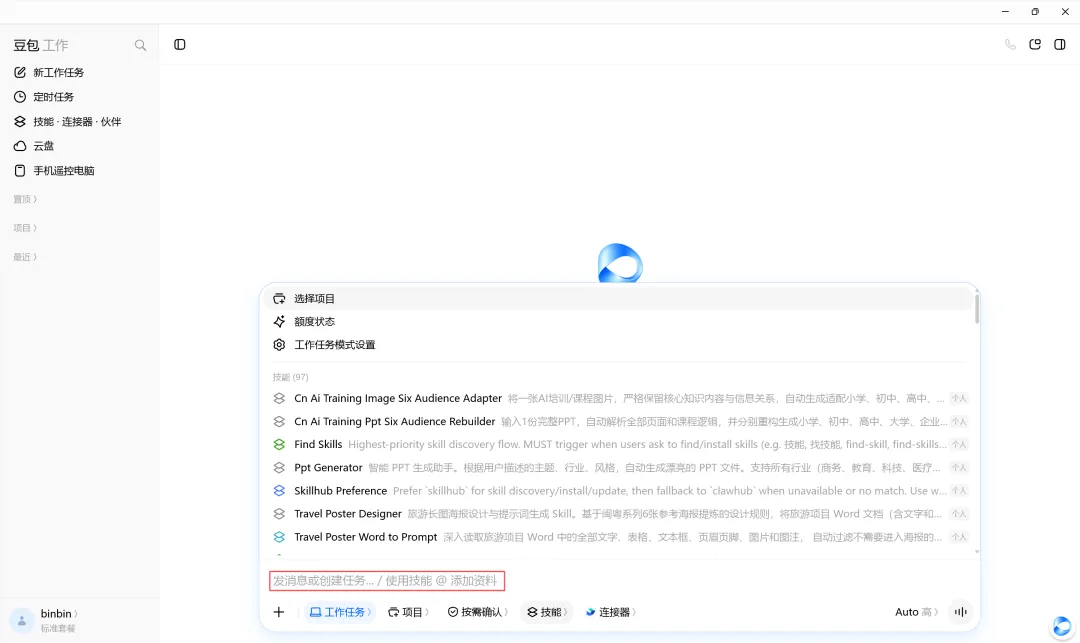Expand the 置顶 section
This screenshot has height=643, width=1080.
[x=25, y=199]
